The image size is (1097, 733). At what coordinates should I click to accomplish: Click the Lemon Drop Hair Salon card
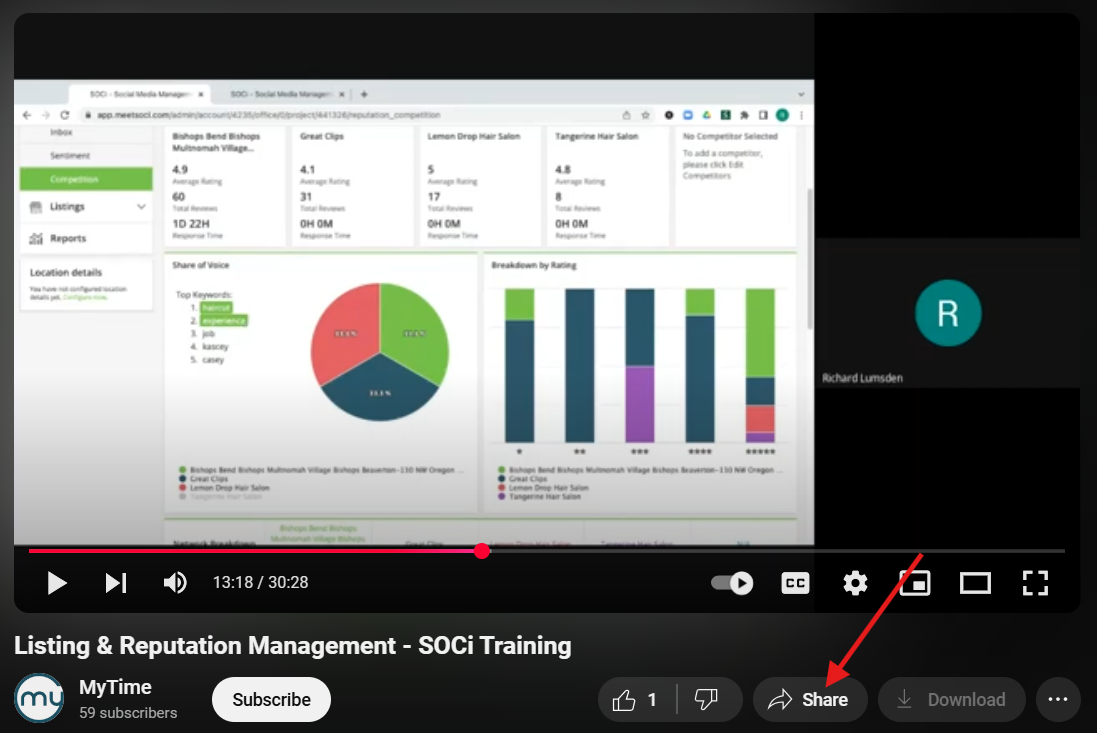click(x=480, y=186)
